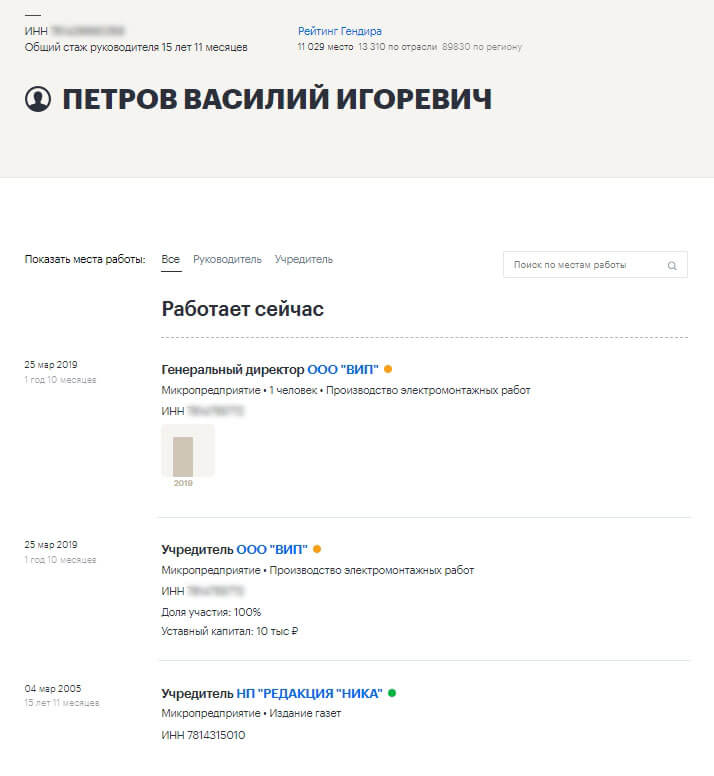Click the "Поиск по местам работы" search field
The height and width of the screenshot is (776, 714).
click(x=585, y=265)
